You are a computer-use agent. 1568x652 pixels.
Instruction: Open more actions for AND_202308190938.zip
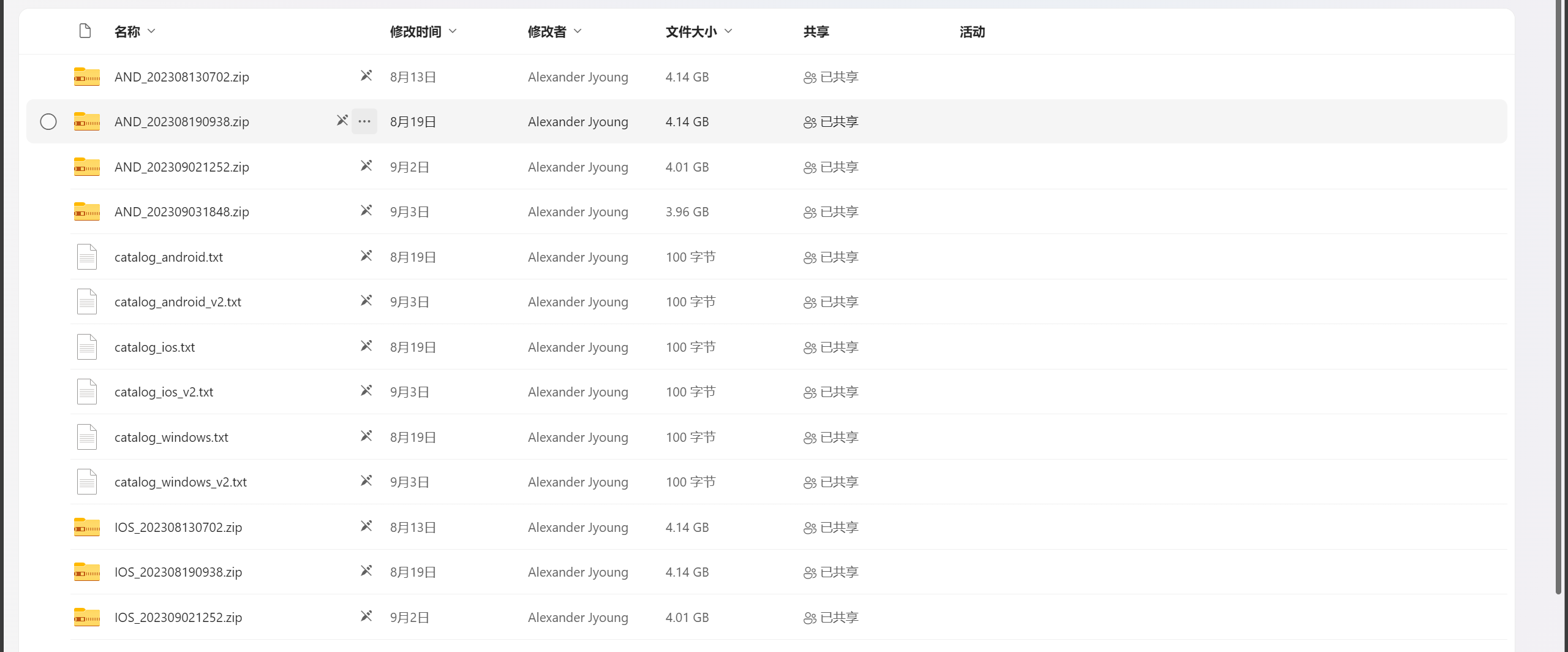(x=364, y=121)
